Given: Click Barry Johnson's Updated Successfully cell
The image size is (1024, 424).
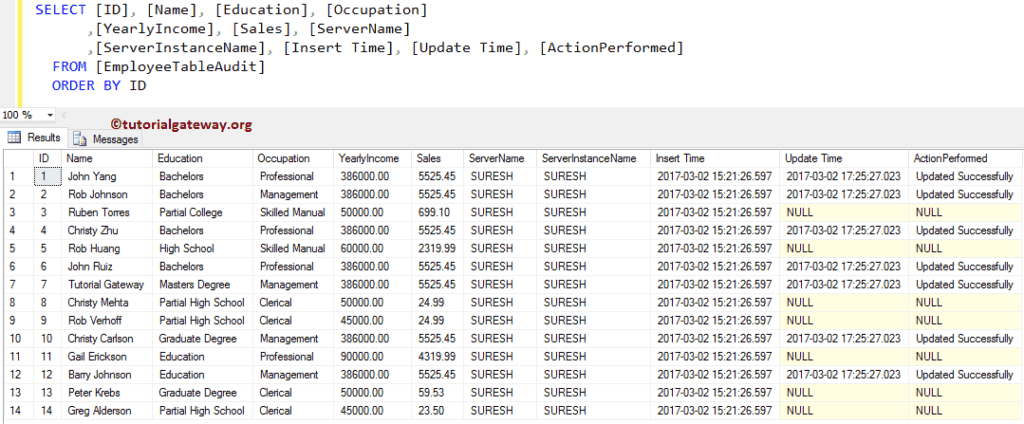Looking at the screenshot, I should pyautogui.click(x=965, y=375).
